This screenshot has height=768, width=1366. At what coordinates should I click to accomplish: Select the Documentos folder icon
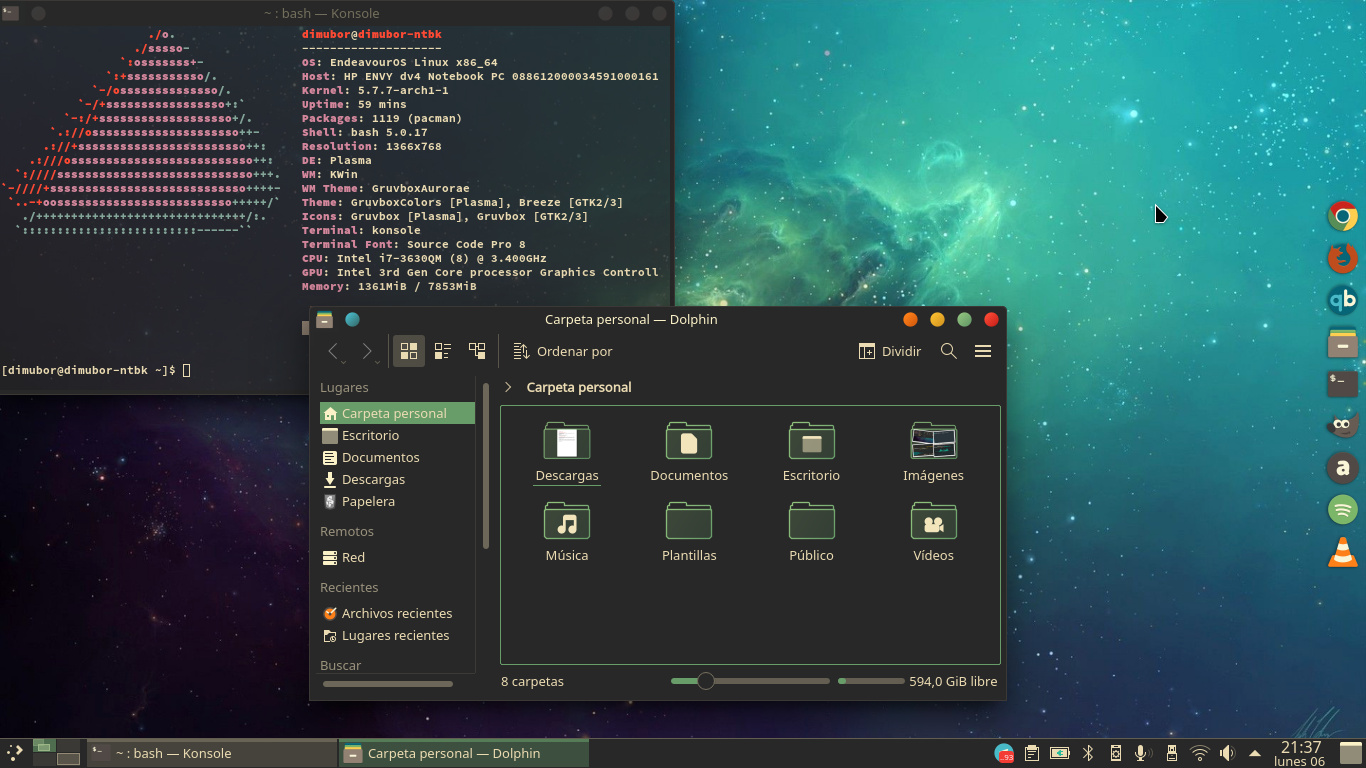pyautogui.click(x=689, y=441)
